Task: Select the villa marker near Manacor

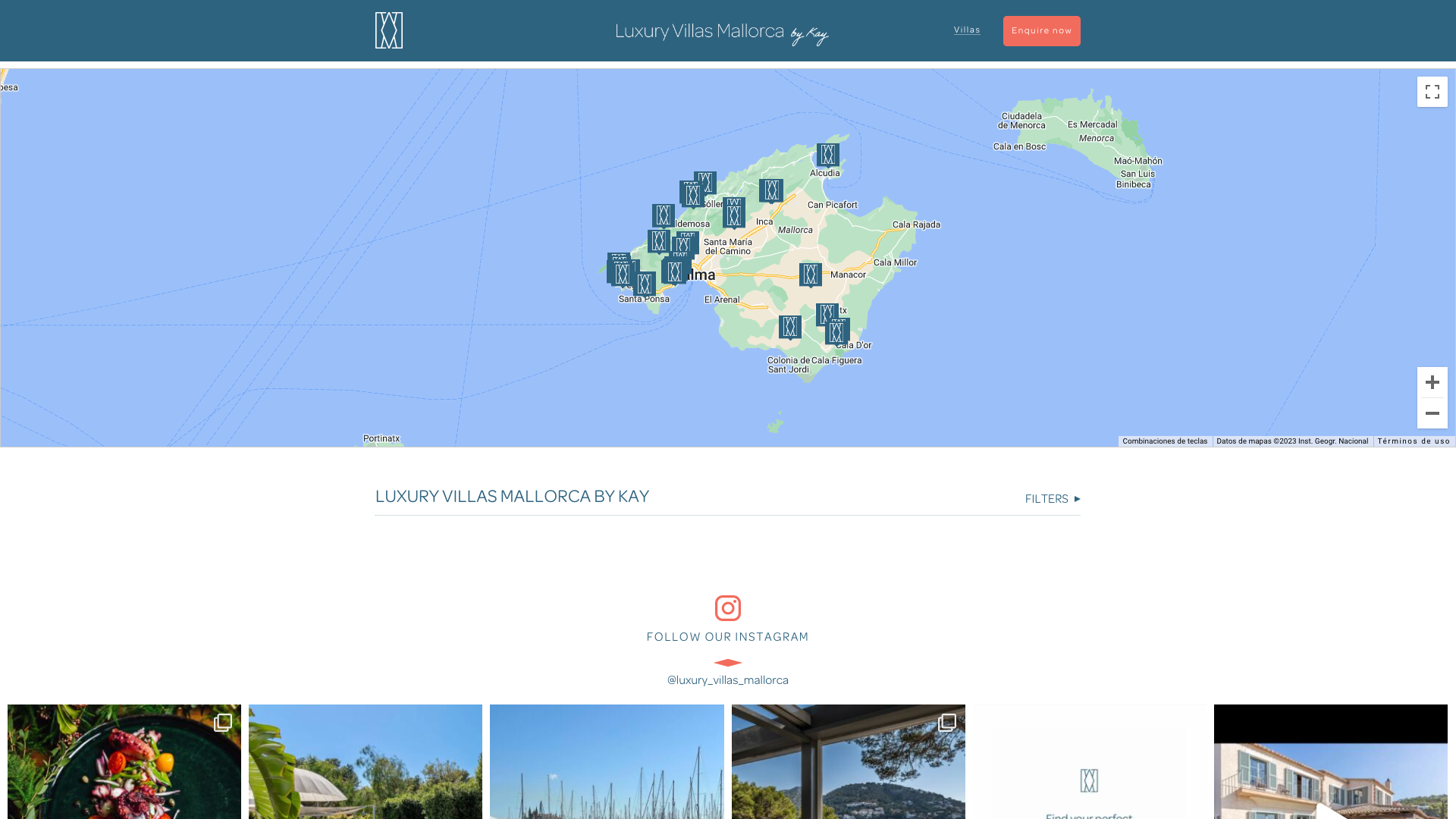Action: [x=810, y=275]
